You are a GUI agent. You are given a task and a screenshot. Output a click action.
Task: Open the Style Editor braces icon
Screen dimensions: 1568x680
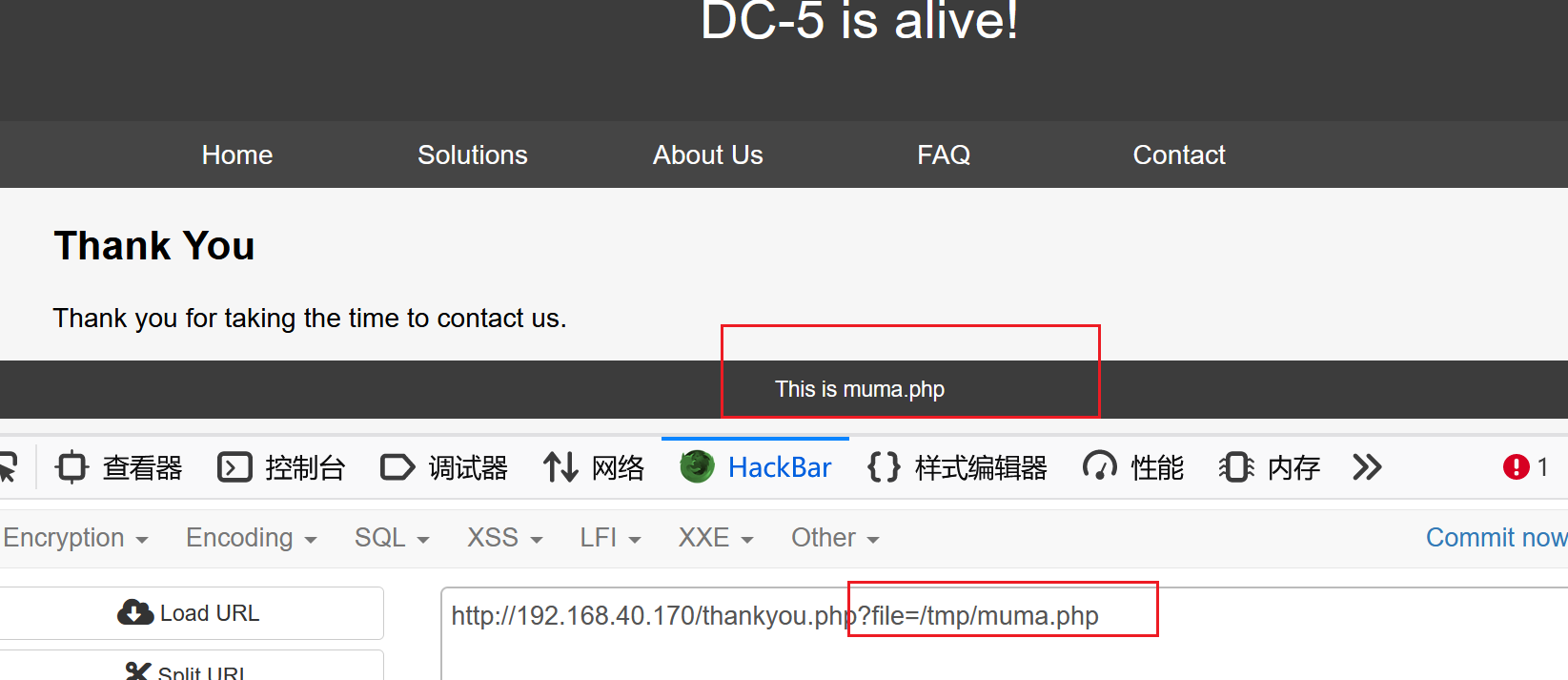coord(884,467)
